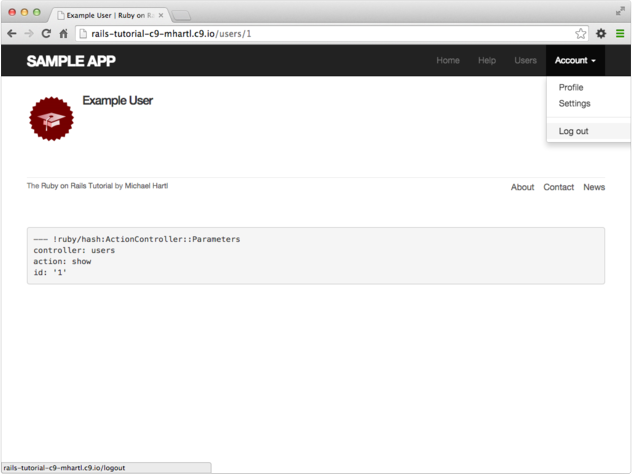Open Settings from Account menu
This screenshot has width=632, height=474.
click(574, 103)
